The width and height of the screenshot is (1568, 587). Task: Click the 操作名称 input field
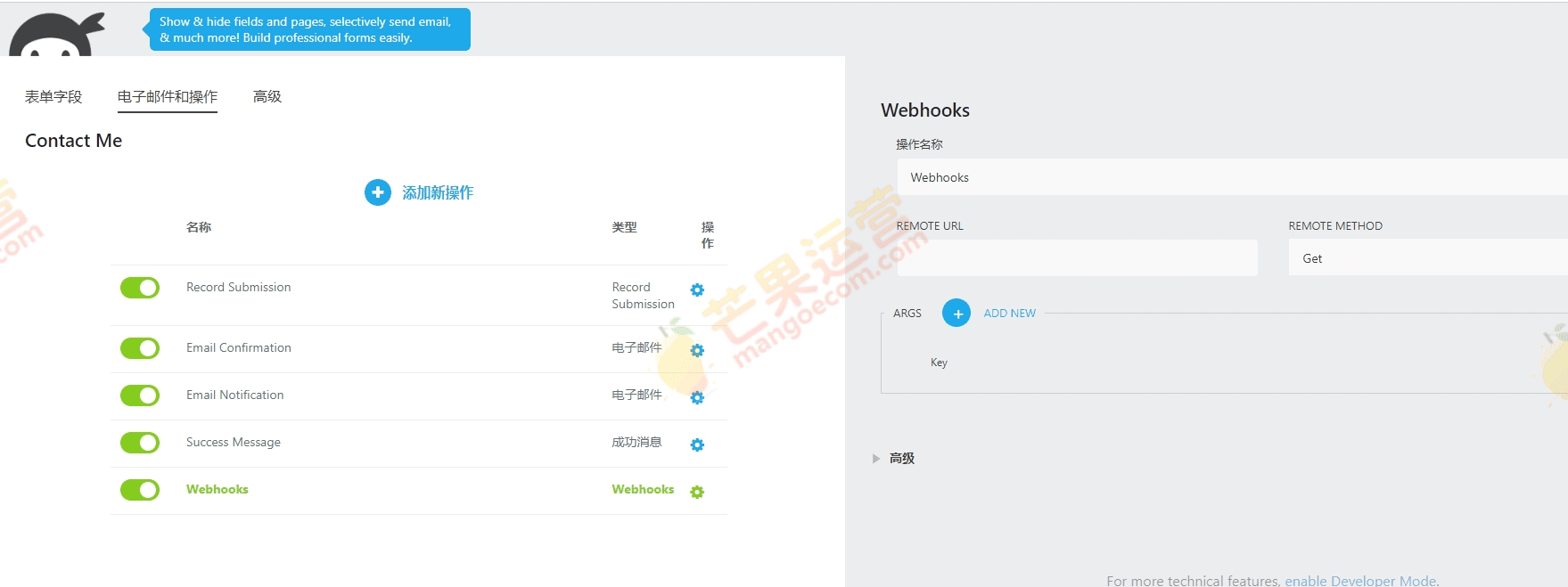[1232, 177]
